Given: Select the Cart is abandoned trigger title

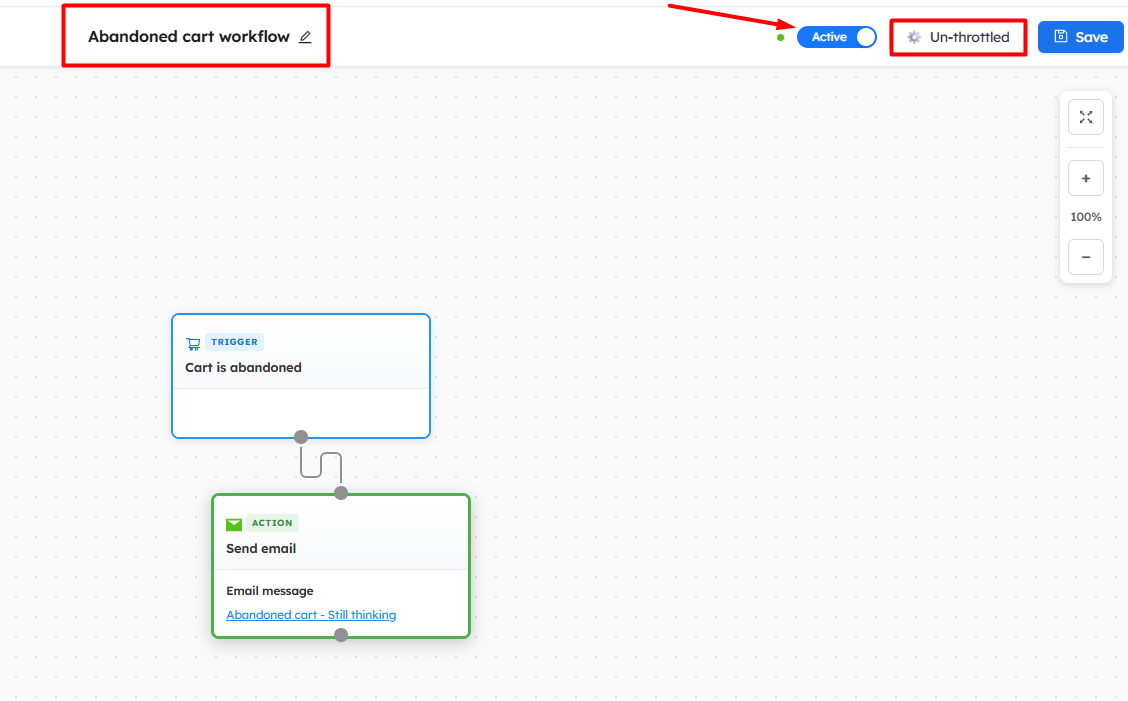Looking at the screenshot, I should pos(243,368).
